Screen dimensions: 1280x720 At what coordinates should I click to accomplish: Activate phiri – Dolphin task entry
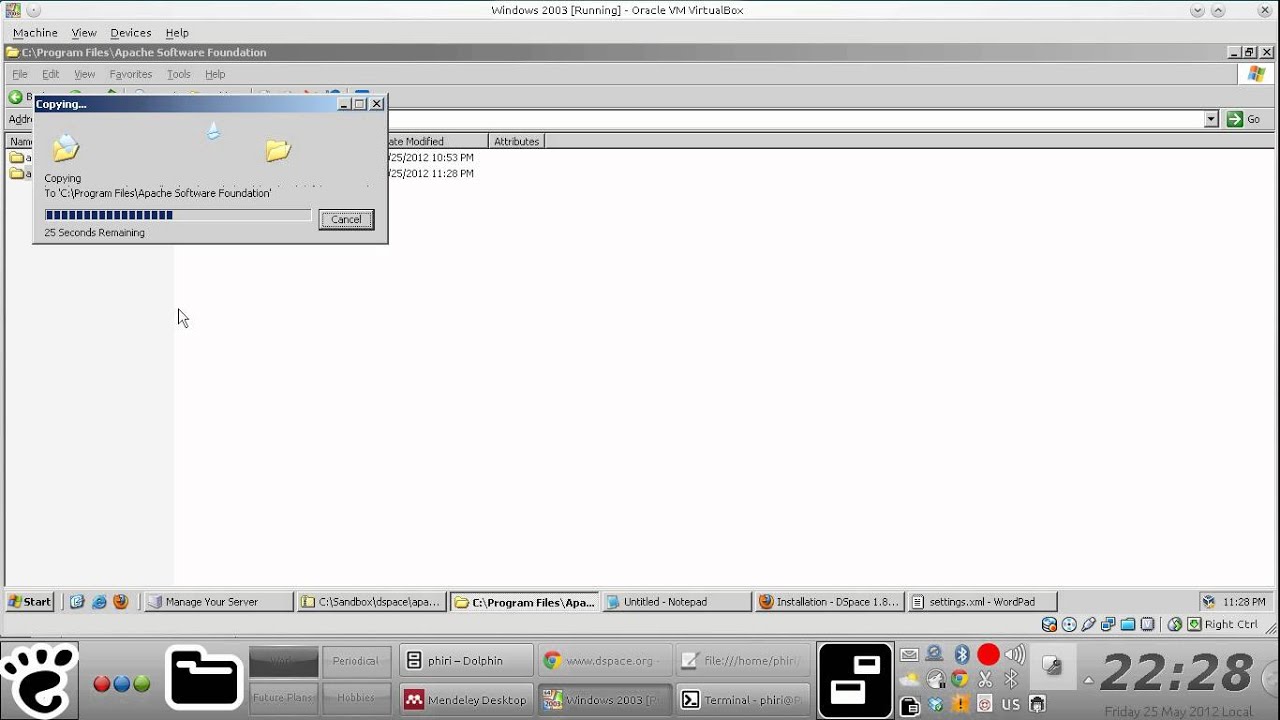coord(466,661)
